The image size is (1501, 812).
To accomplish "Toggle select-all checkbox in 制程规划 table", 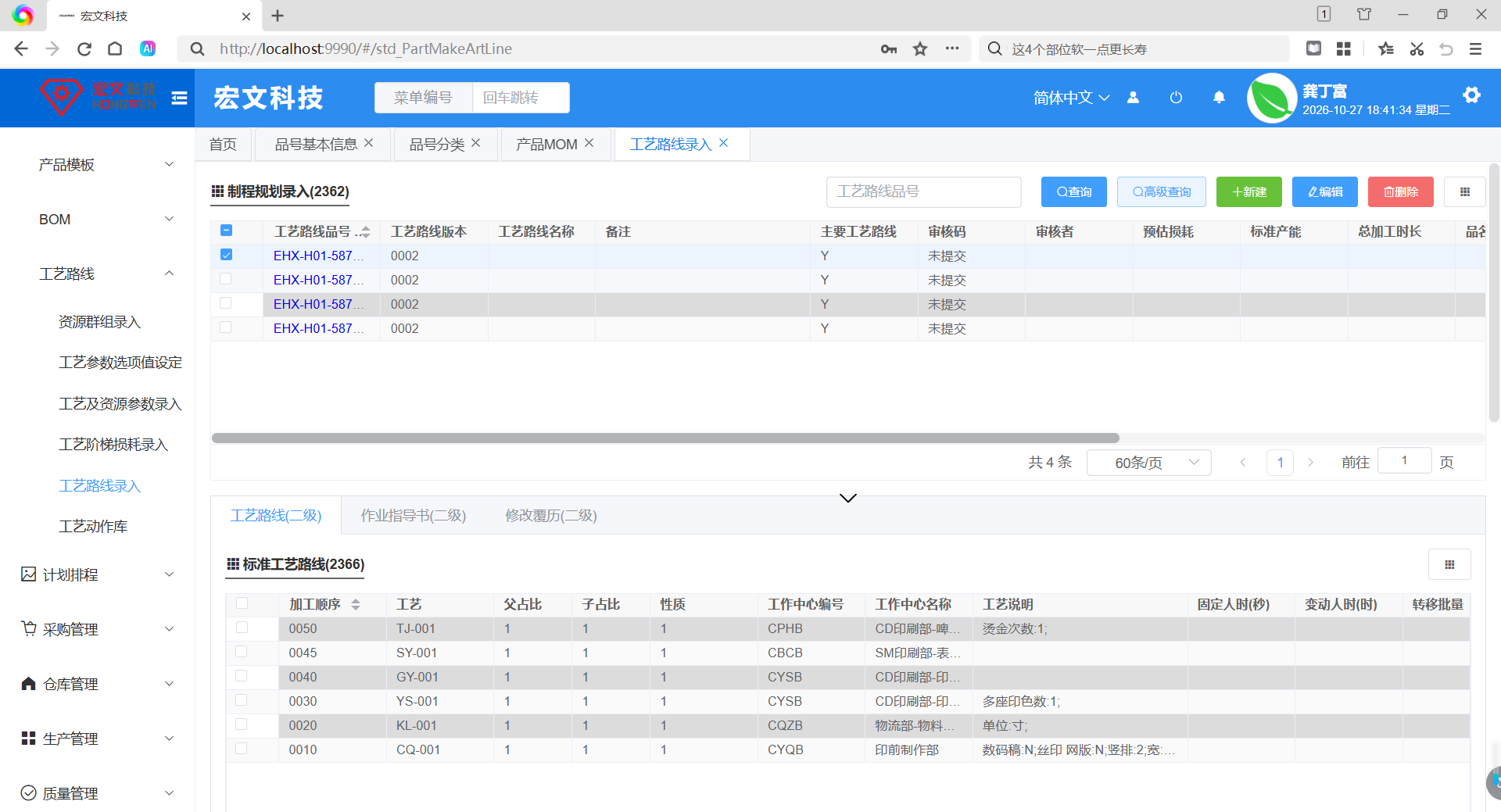I will (226, 230).
